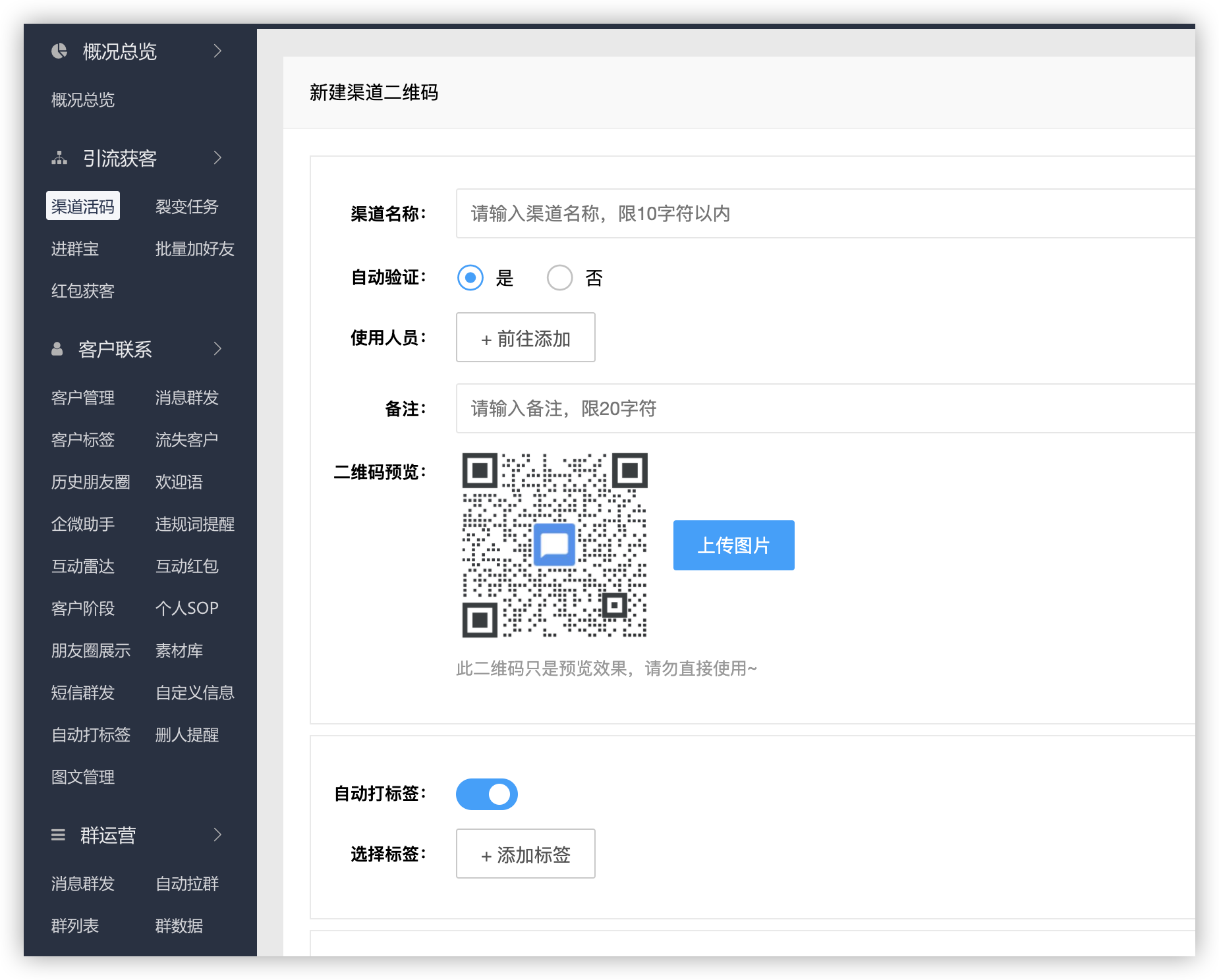1219x980 pixels.
Task: Click the 新建渠道二维码 page title
Action: click(x=374, y=93)
